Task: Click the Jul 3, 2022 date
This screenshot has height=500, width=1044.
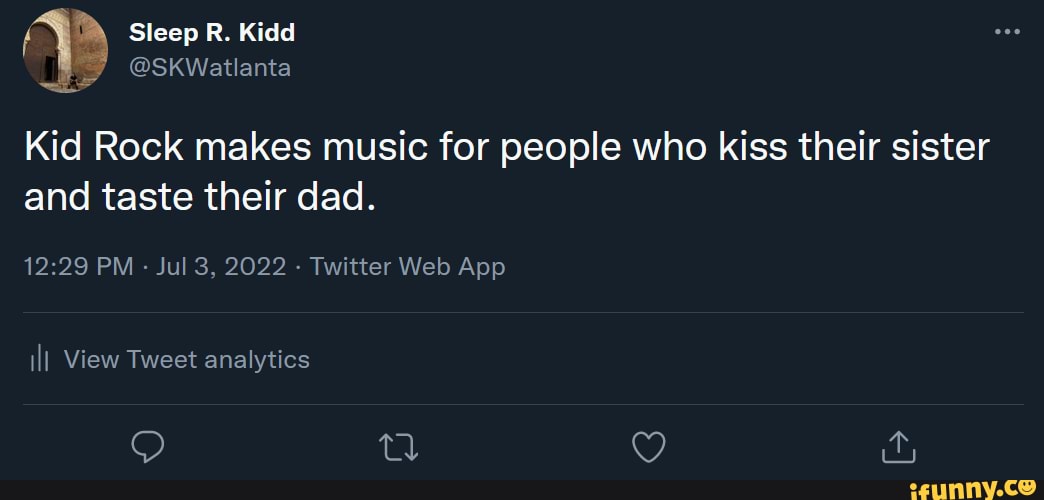Action: click(x=221, y=267)
